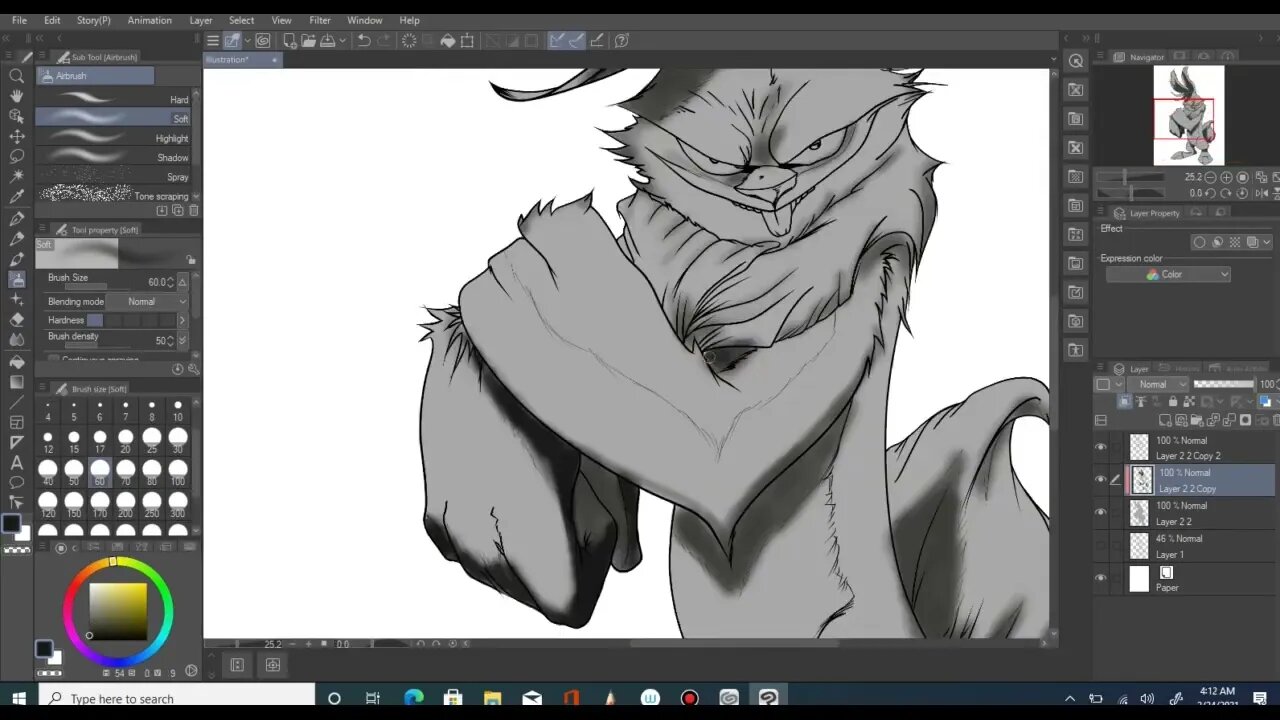
Task: Open layer blending mode Normal dropdown
Action: pyautogui.click(x=1160, y=384)
